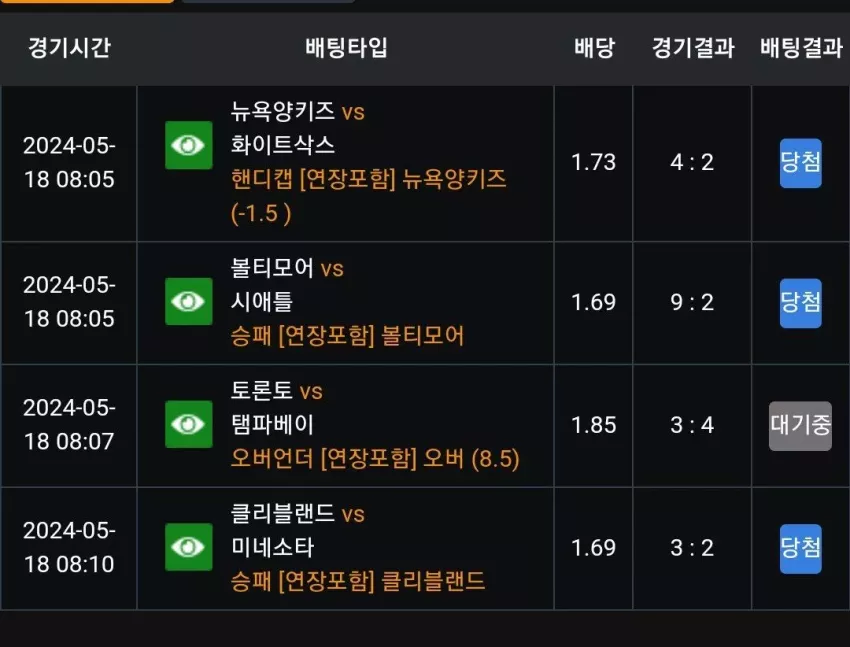Open 오버언더 오버 (8.5) bet text

(x=375, y=458)
